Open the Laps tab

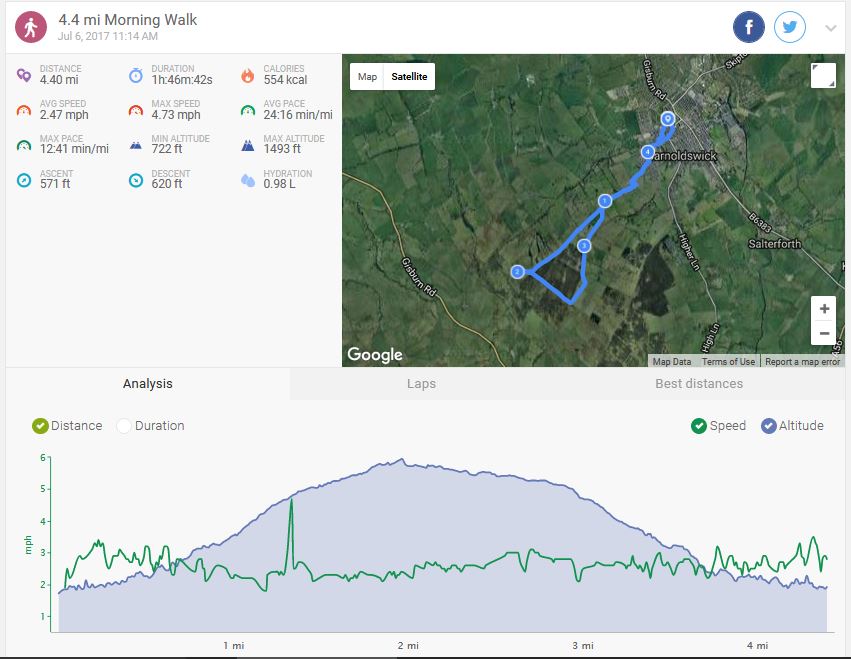click(x=421, y=384)
